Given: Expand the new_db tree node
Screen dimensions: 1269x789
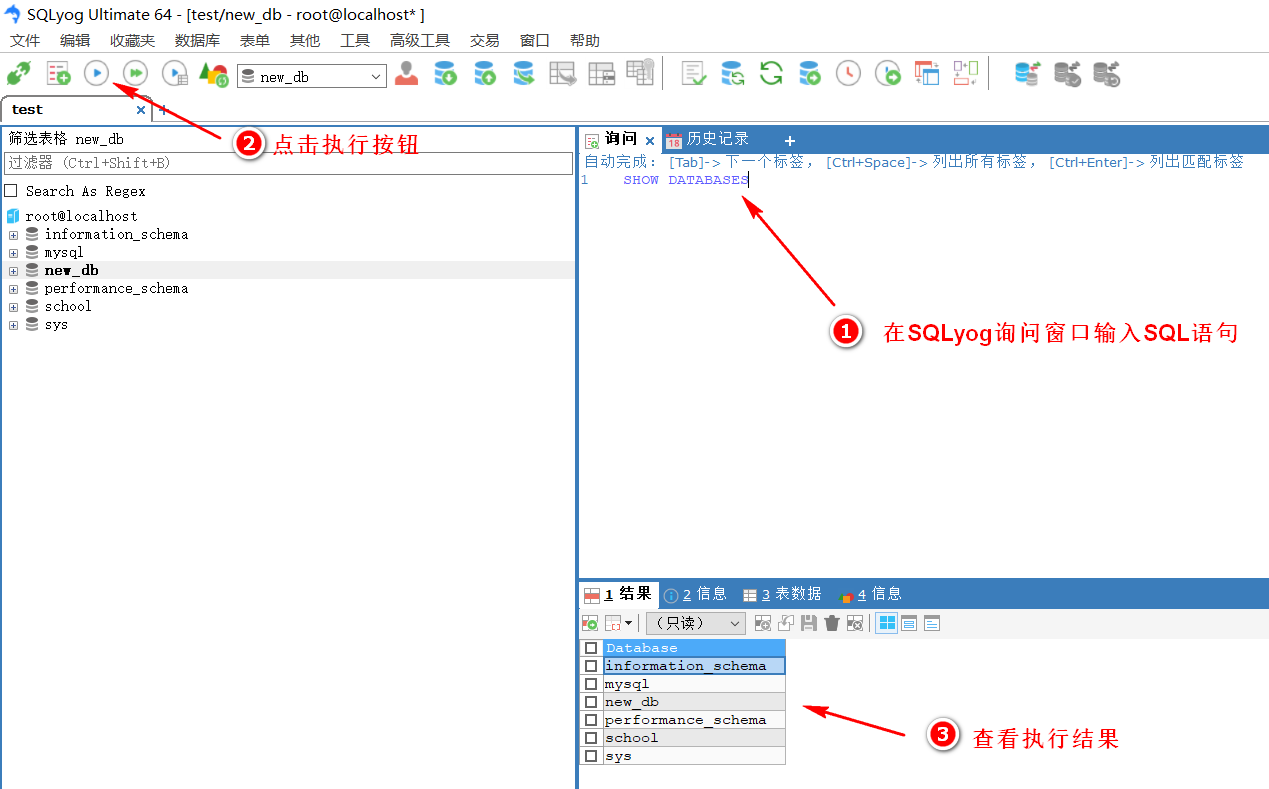Looking at the screenshot, I should (x=14, y=271).
